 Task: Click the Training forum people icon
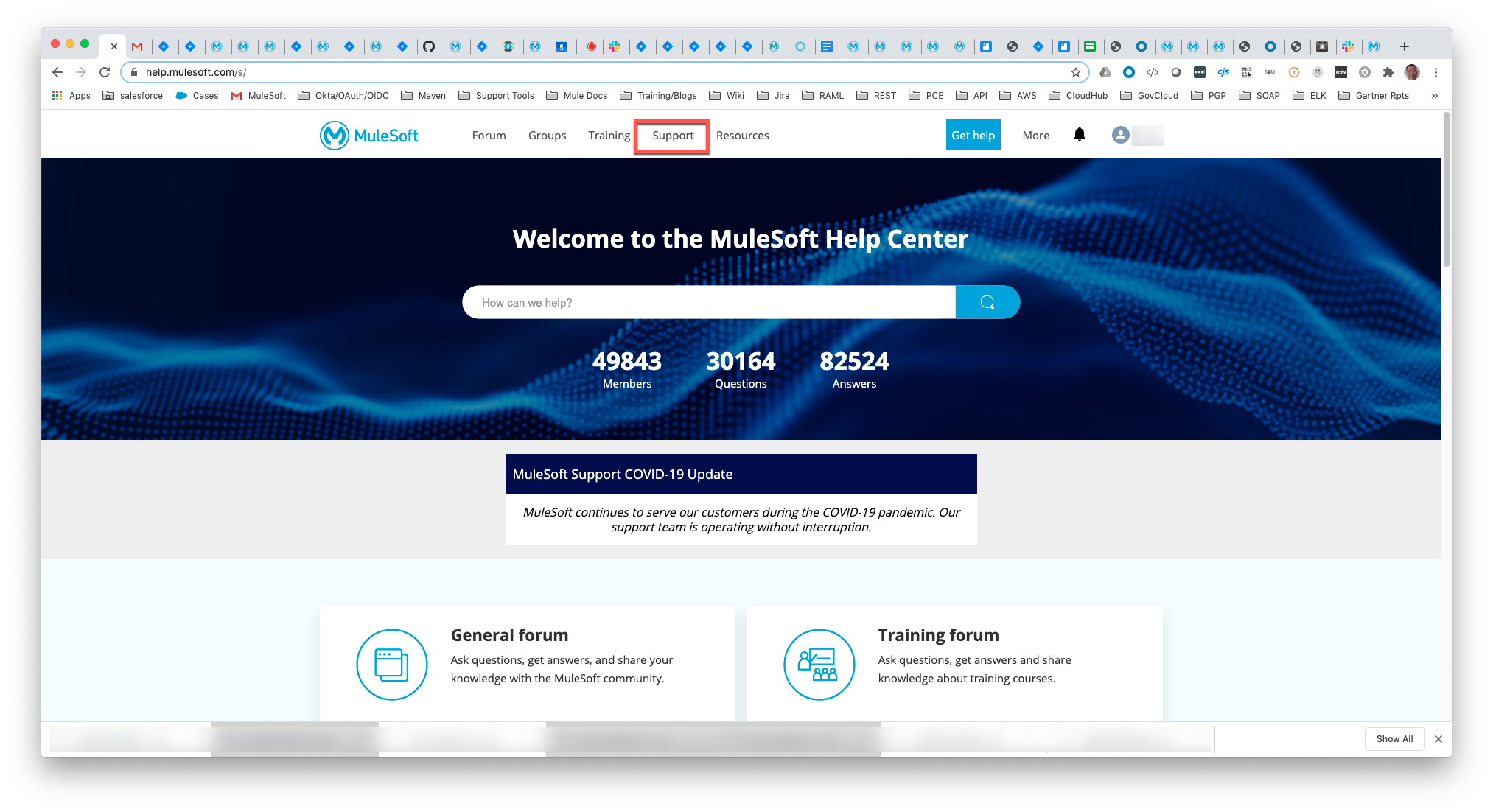[819, 663]
